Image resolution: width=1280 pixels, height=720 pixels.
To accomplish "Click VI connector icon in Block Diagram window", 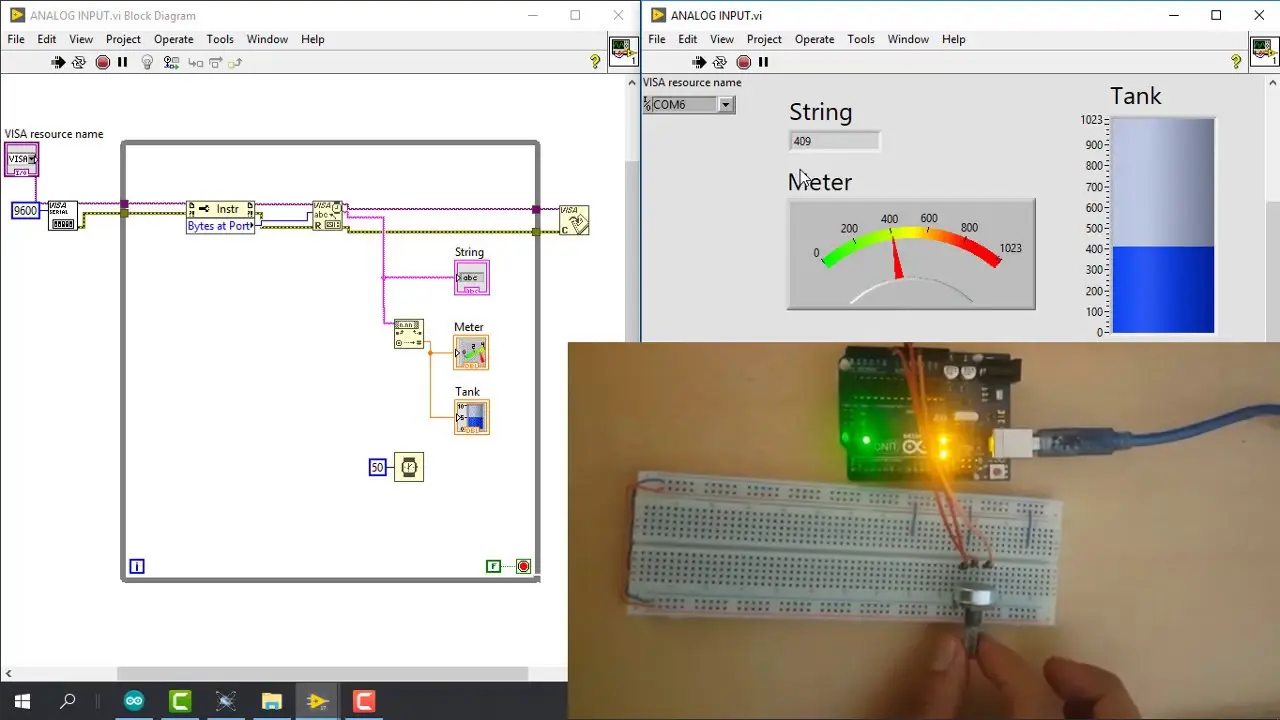I will [624, 52].
